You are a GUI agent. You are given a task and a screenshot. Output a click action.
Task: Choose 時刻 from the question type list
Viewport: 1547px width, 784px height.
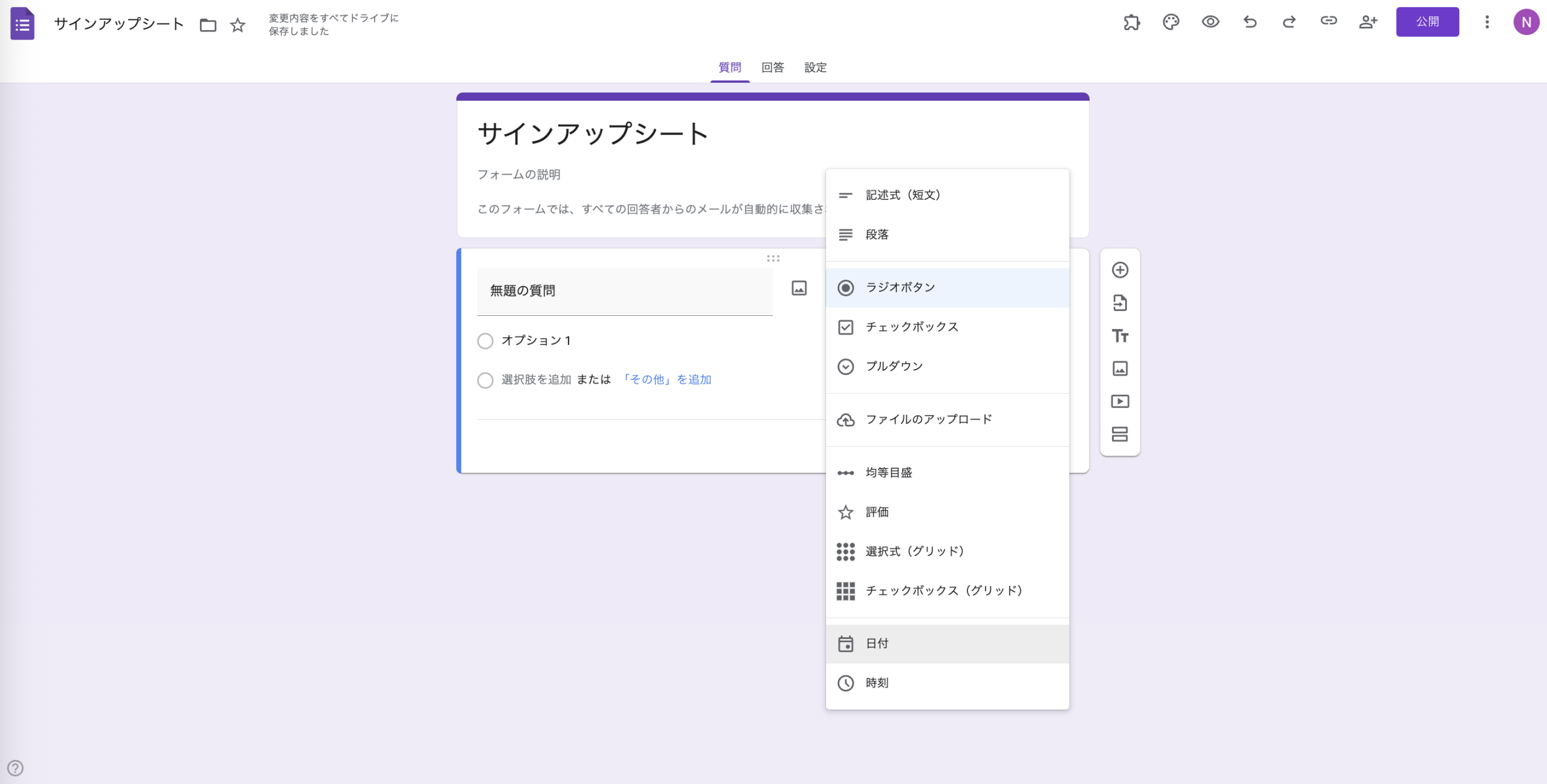pos(876,683)
